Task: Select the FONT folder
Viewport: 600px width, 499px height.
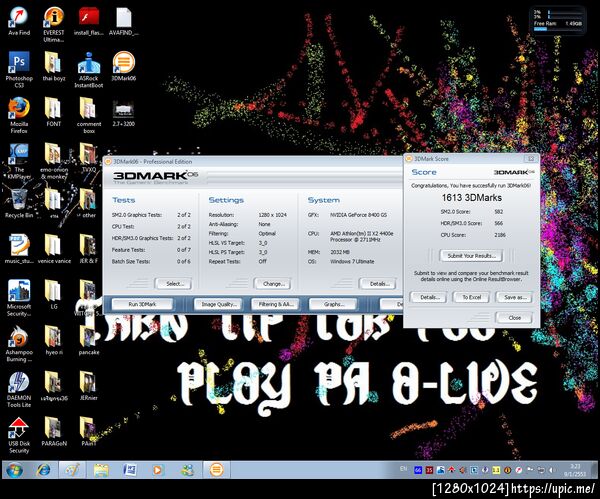Action: pos(54,112)
